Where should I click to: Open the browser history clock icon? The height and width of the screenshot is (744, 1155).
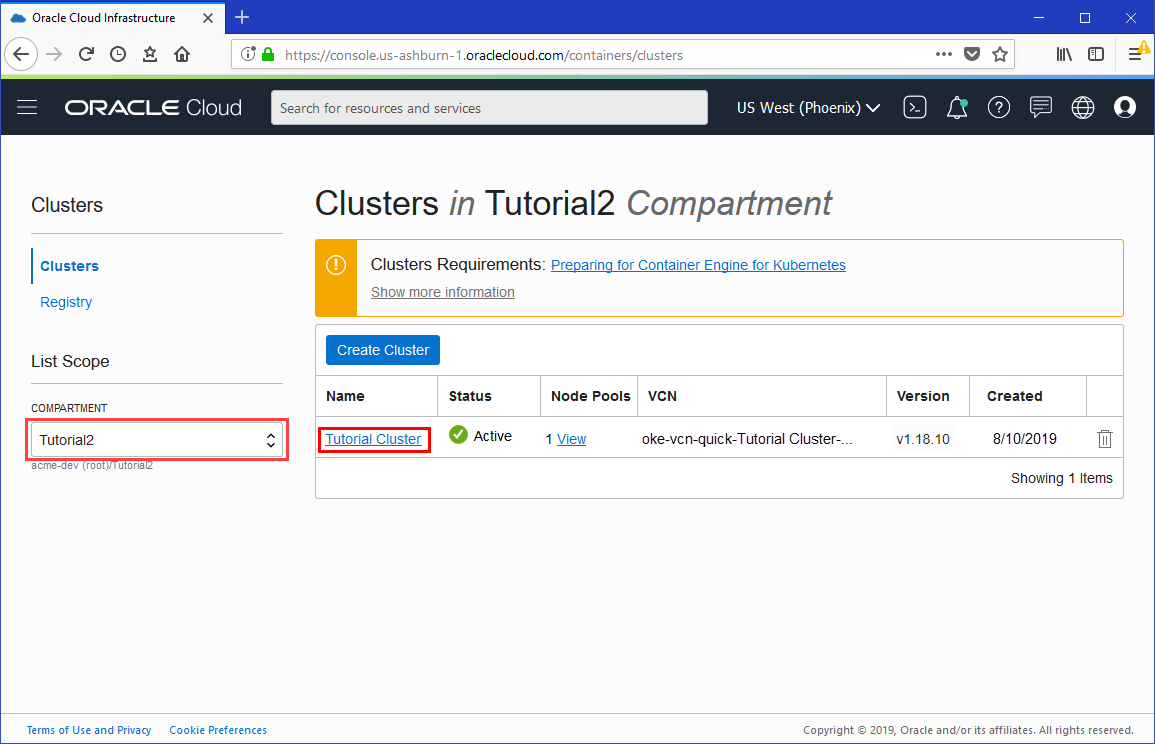(x=118, y=55)
